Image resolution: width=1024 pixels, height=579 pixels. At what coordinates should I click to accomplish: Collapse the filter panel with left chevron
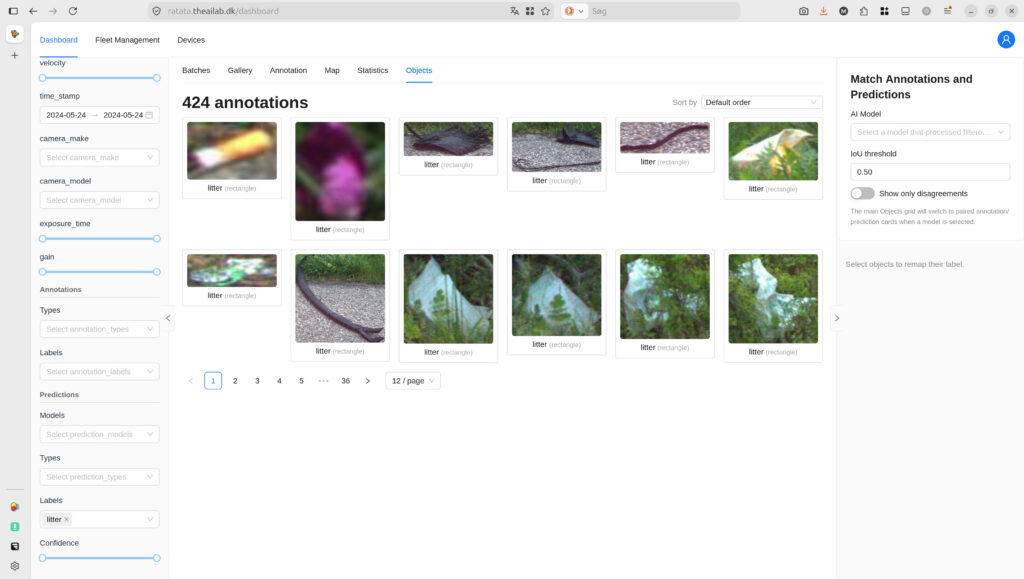pyautogui.click(x=168, y=318)
